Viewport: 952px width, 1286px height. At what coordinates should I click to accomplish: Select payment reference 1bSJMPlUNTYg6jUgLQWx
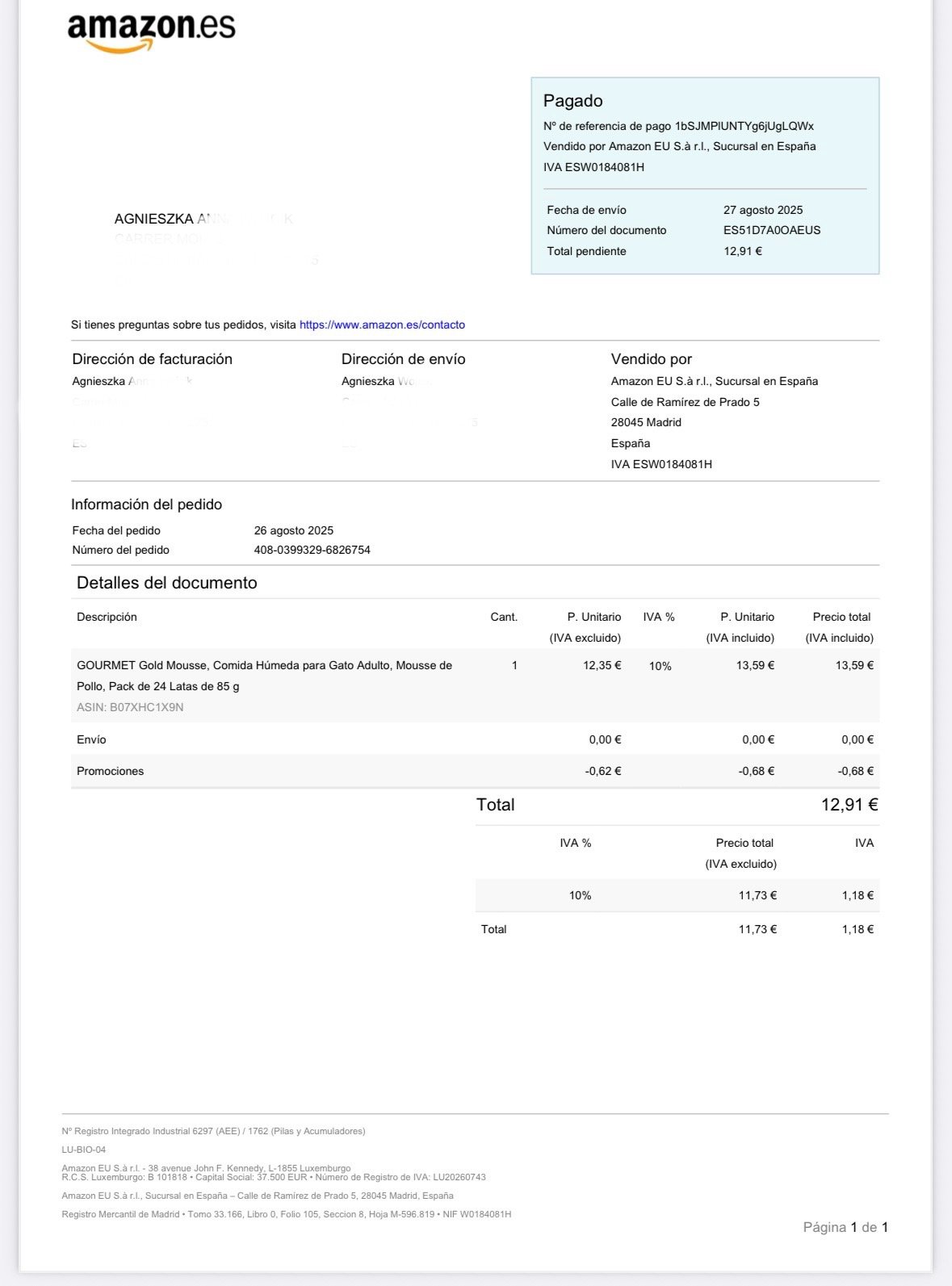pos(744,126)
